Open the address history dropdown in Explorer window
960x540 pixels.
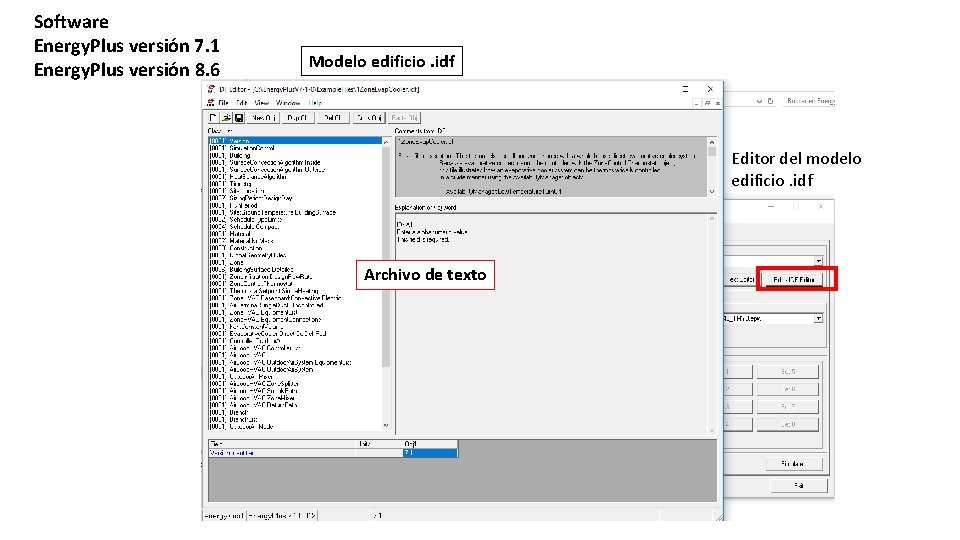[759, 101]
